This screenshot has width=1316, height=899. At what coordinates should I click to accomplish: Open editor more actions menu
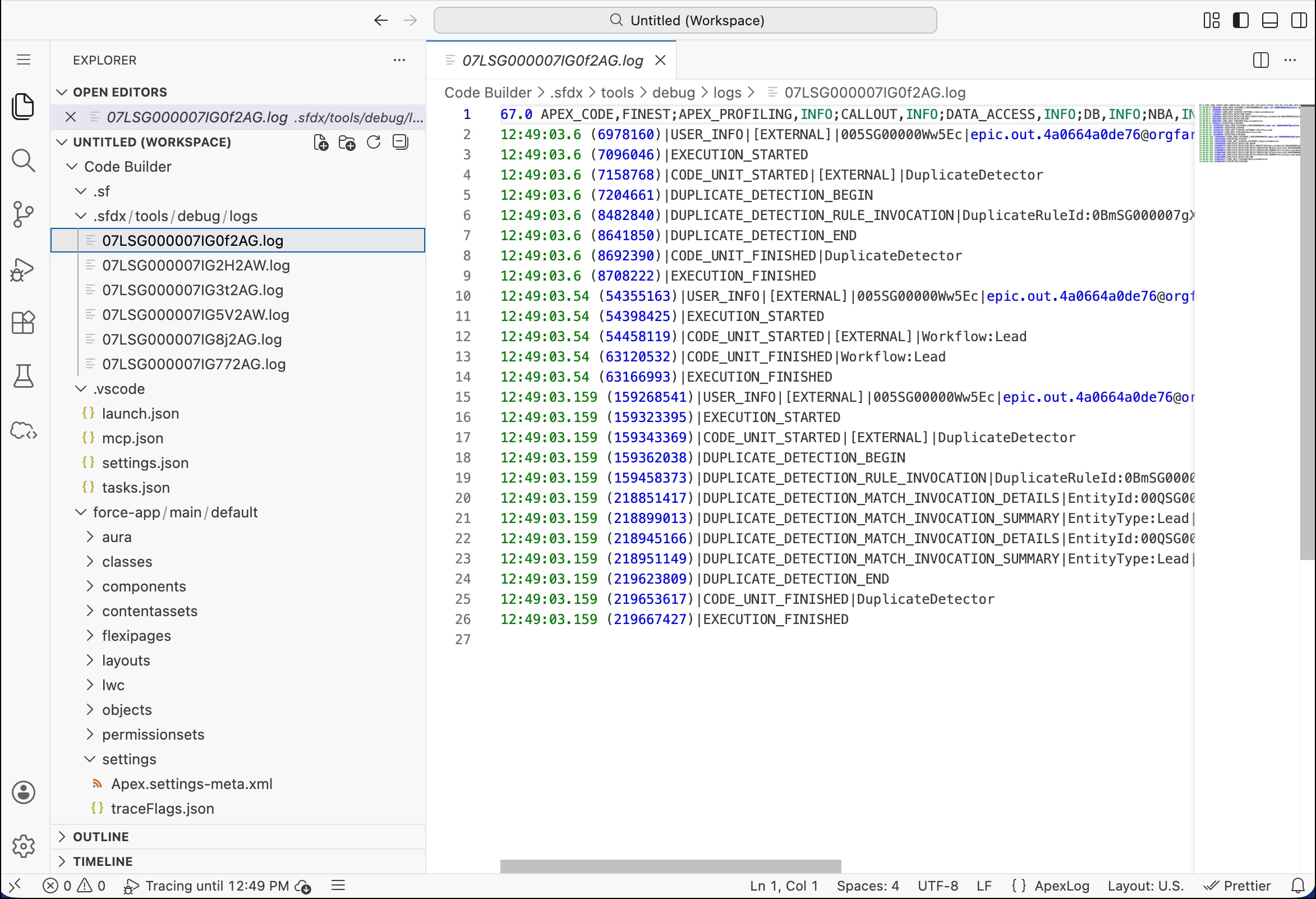(x=1290, y=60)
